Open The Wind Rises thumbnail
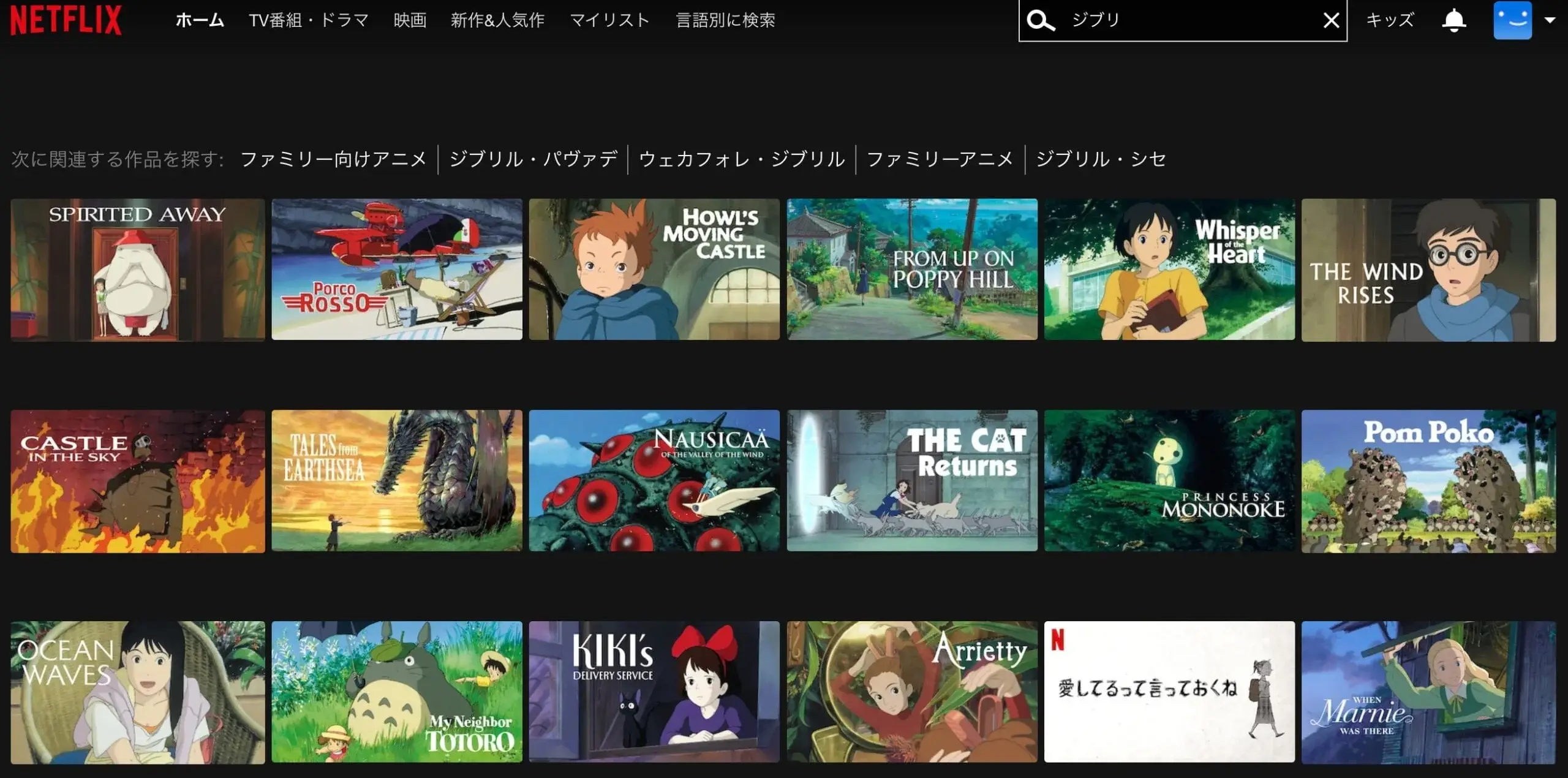1568x778 pixels. point(1428,270)
